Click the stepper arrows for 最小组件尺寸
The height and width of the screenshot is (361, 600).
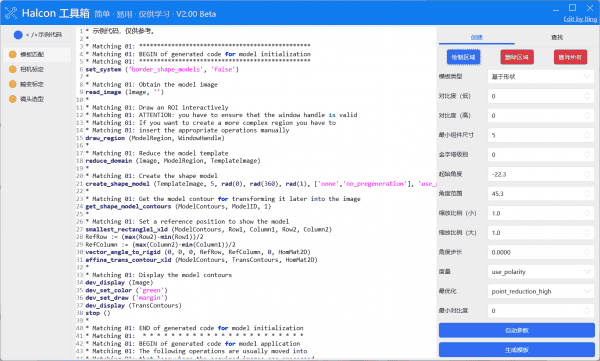point(587,135)
